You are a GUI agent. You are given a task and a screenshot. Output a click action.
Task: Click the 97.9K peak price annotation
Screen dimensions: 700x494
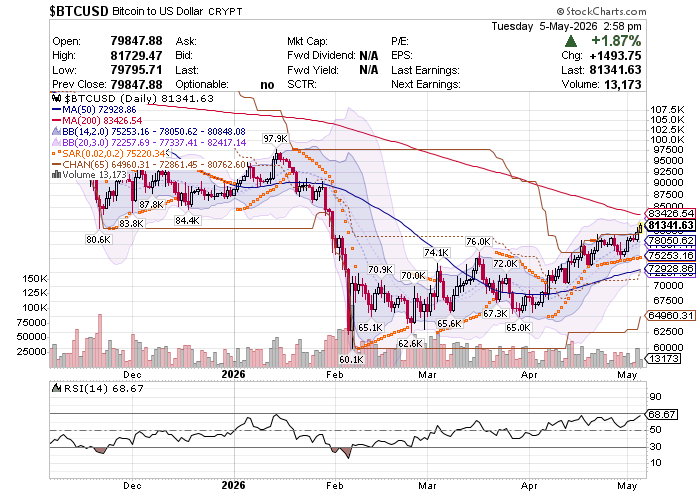point(275,139)
